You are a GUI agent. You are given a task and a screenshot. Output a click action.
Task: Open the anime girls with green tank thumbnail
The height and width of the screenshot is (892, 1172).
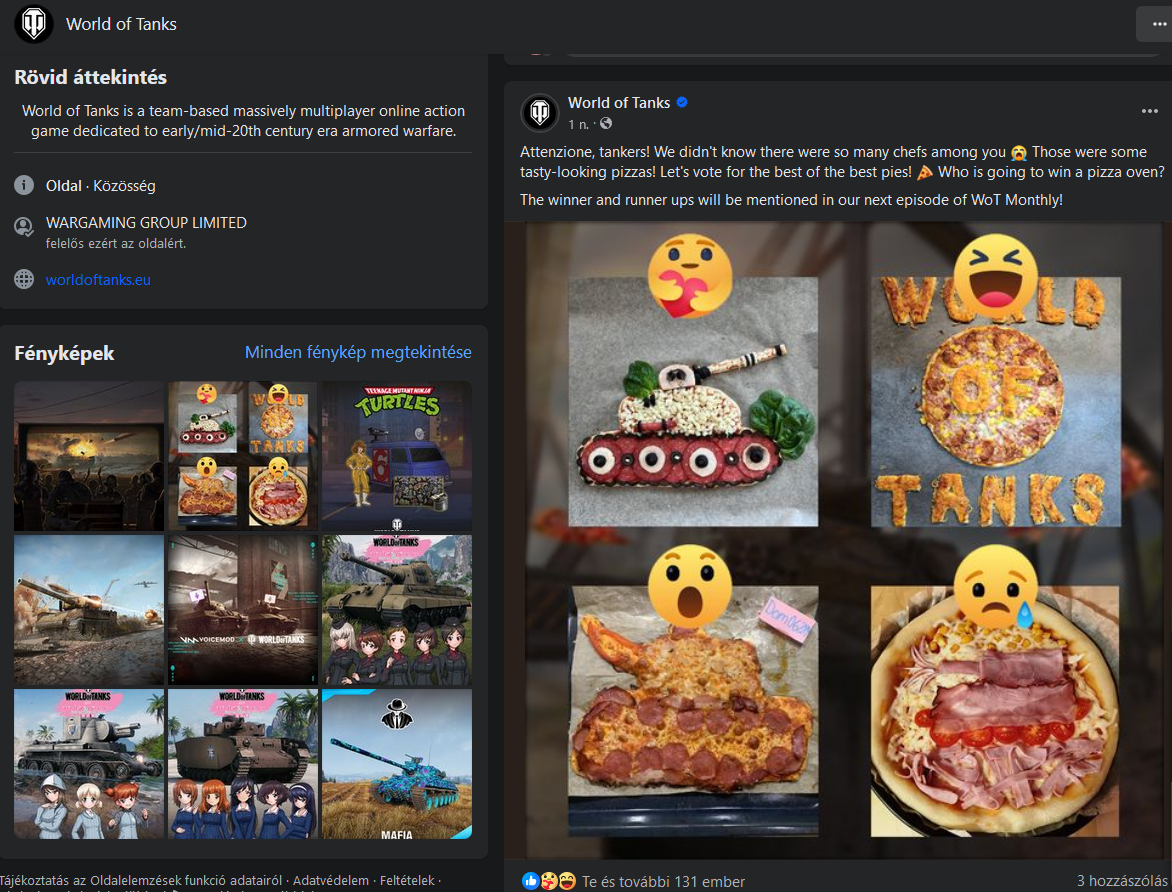coord(397,610)
